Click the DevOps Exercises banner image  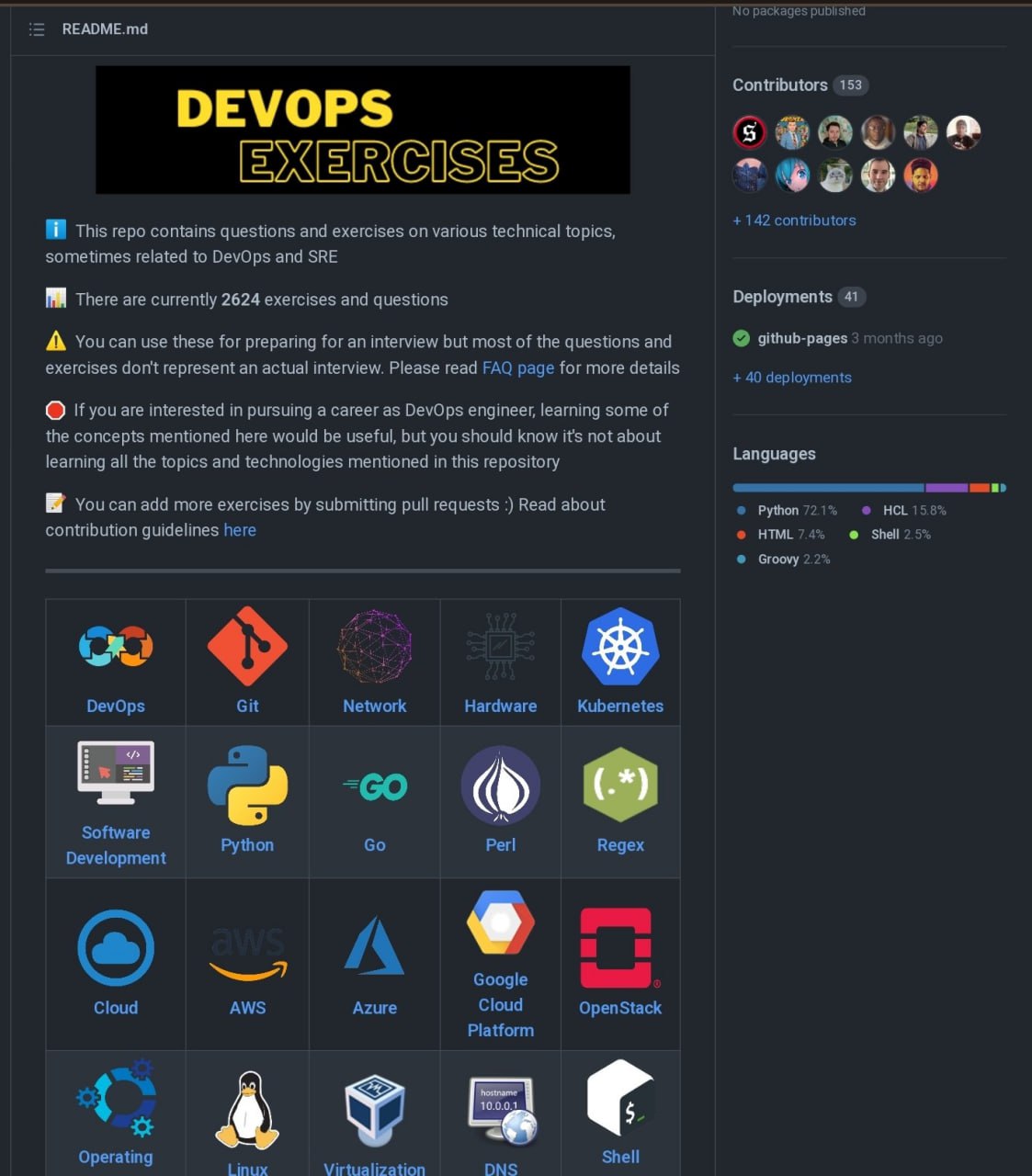(x=363, y=130)
